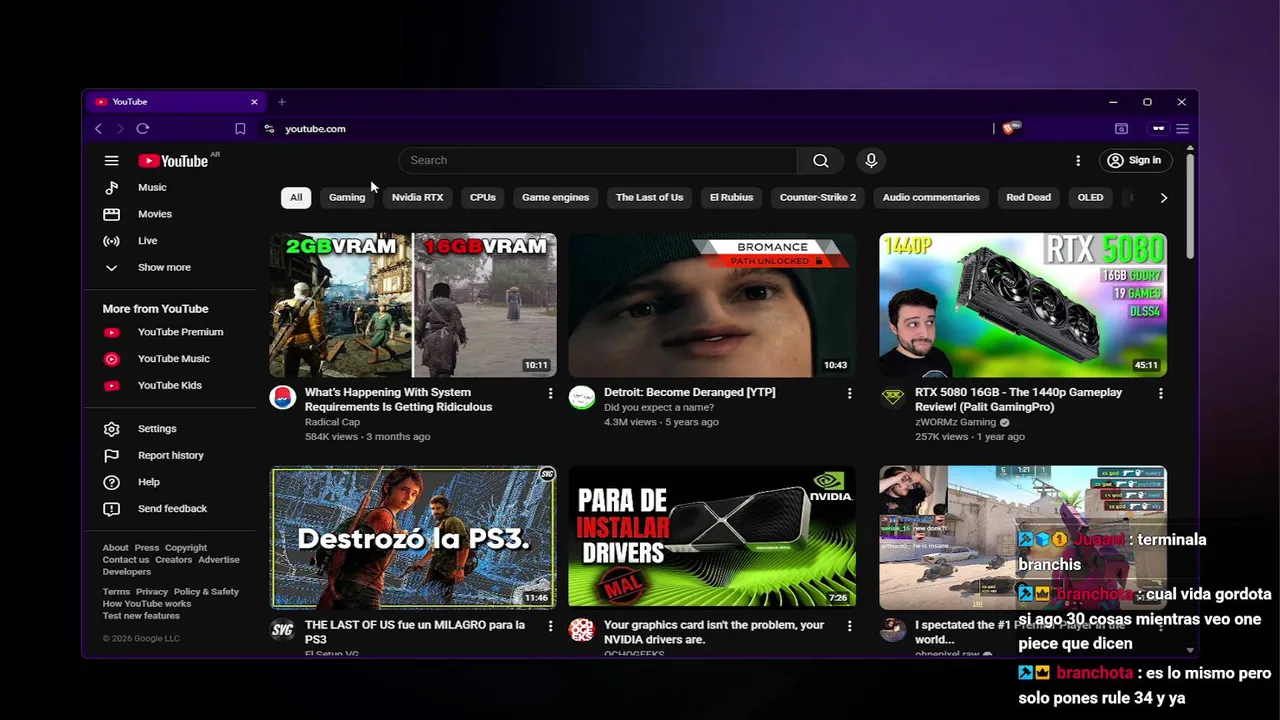The width and height of the screenshot is (1280, 720).
Task: Open options menu for Detroit: Become Deranged video
Action: pos(850,393)
